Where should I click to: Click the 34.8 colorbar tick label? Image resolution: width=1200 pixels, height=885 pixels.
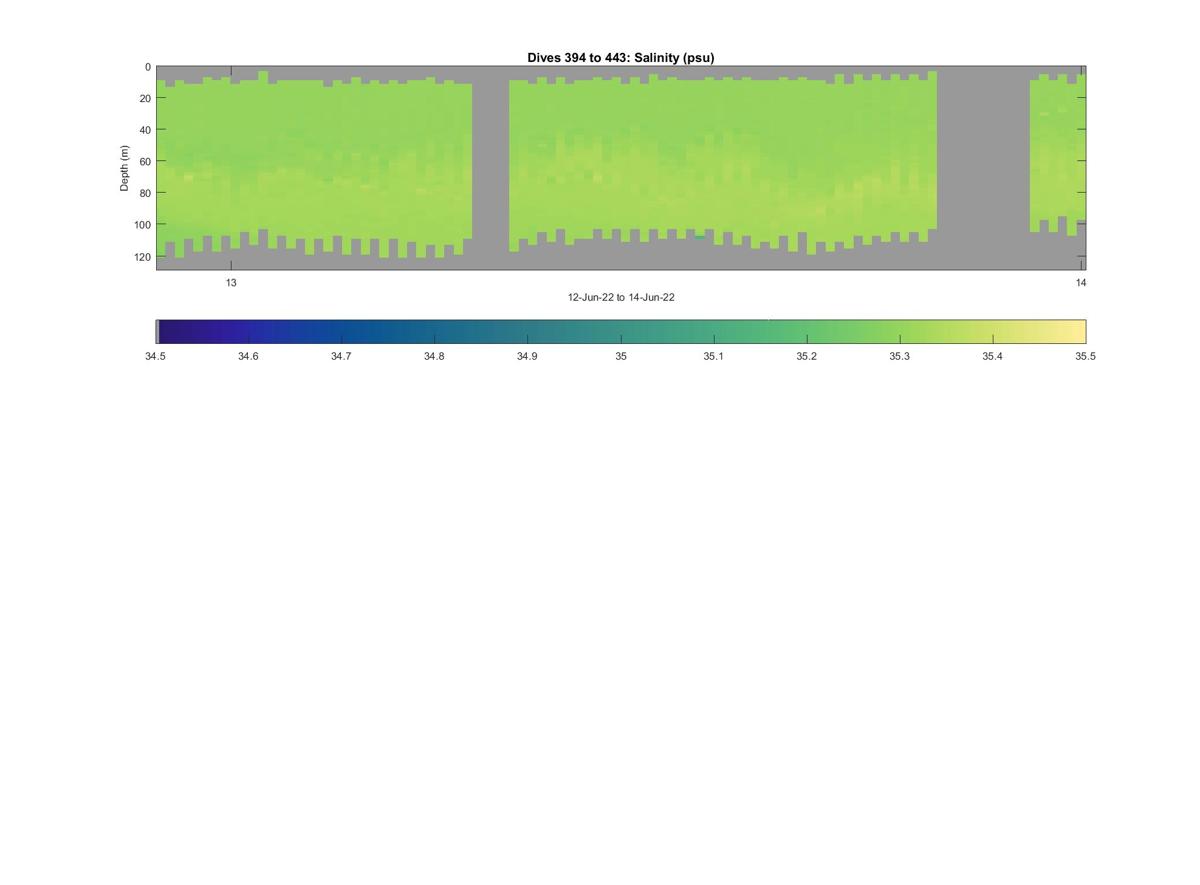(x=434, y=356)
